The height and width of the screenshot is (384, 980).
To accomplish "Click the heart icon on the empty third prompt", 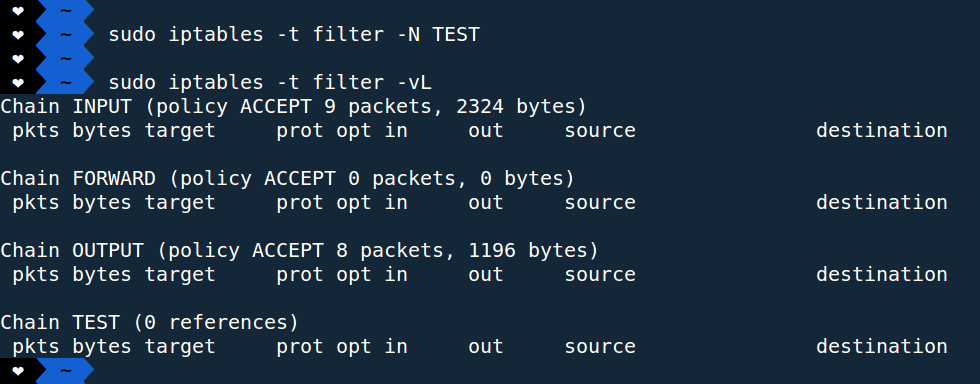I will click(18, 59).
